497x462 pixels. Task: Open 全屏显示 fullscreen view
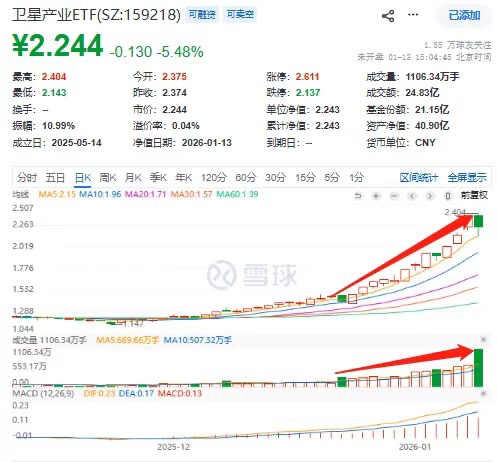tap(467, 178)
